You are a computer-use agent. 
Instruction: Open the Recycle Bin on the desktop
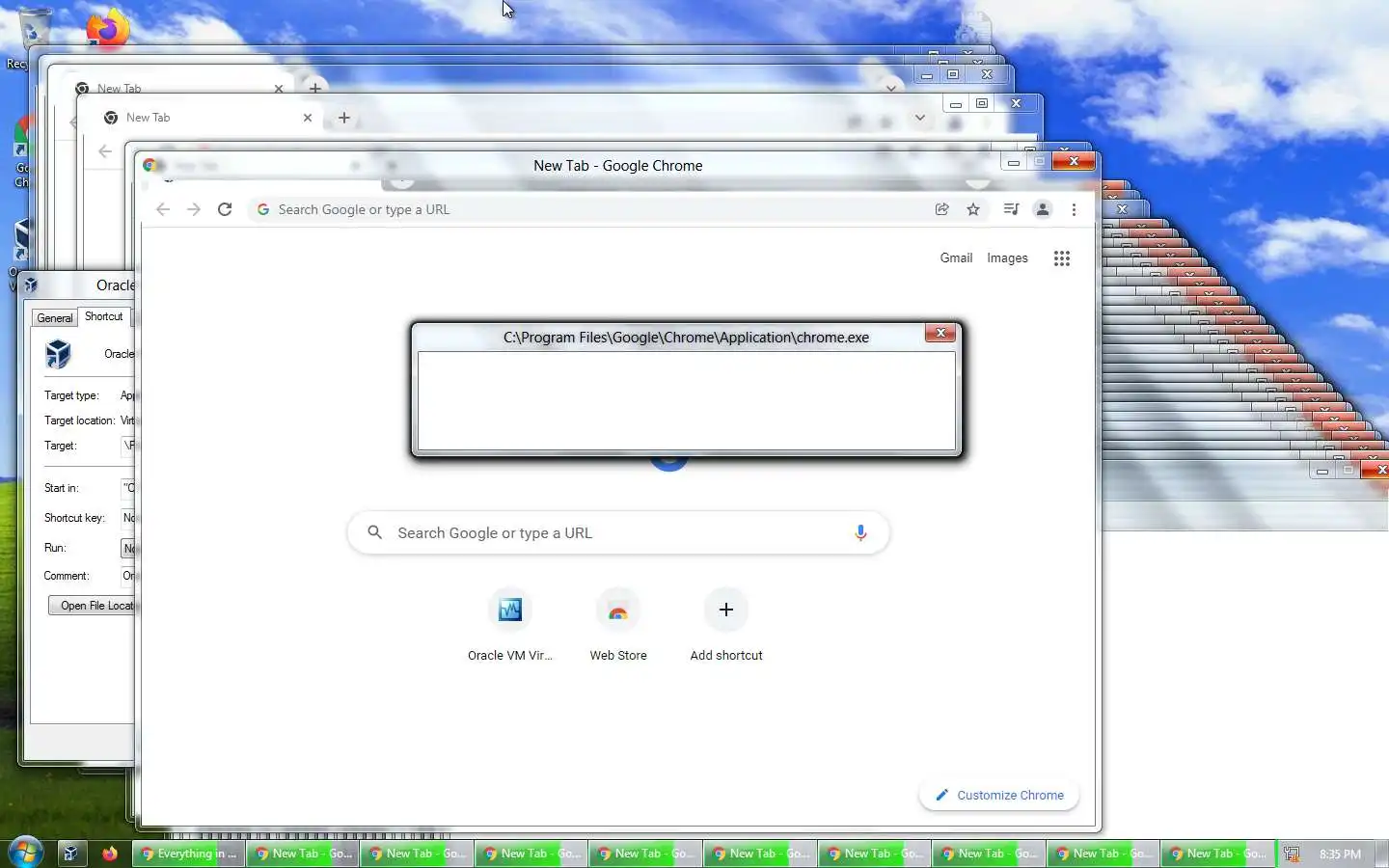pos(34,29)
